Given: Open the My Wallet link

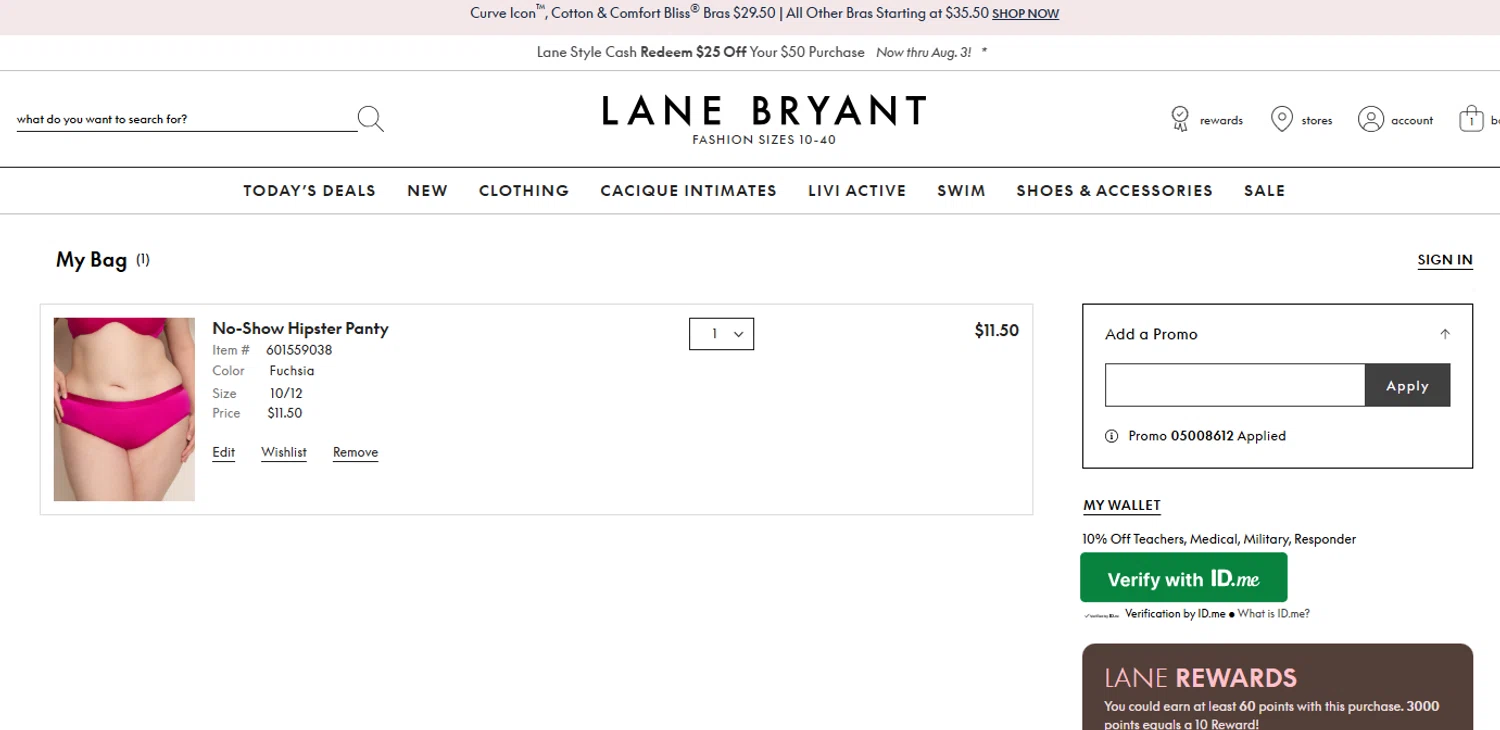Looking at the screenshot, I should (1122, 505).
